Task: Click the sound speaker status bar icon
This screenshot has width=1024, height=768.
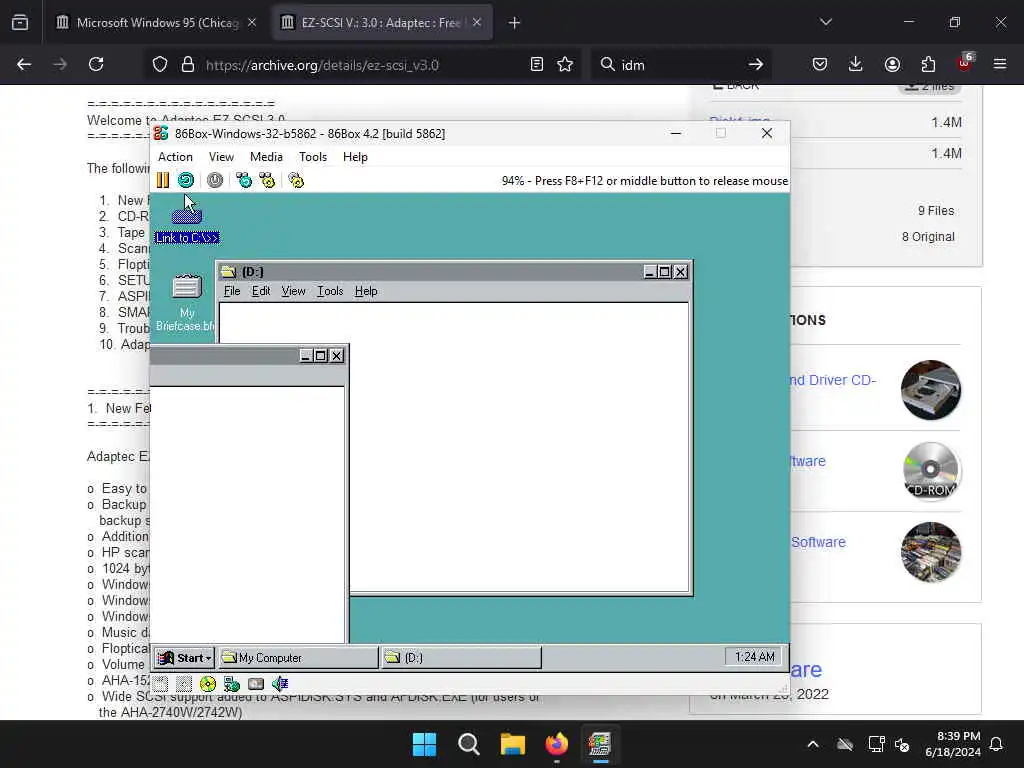Action: point(280,684)
